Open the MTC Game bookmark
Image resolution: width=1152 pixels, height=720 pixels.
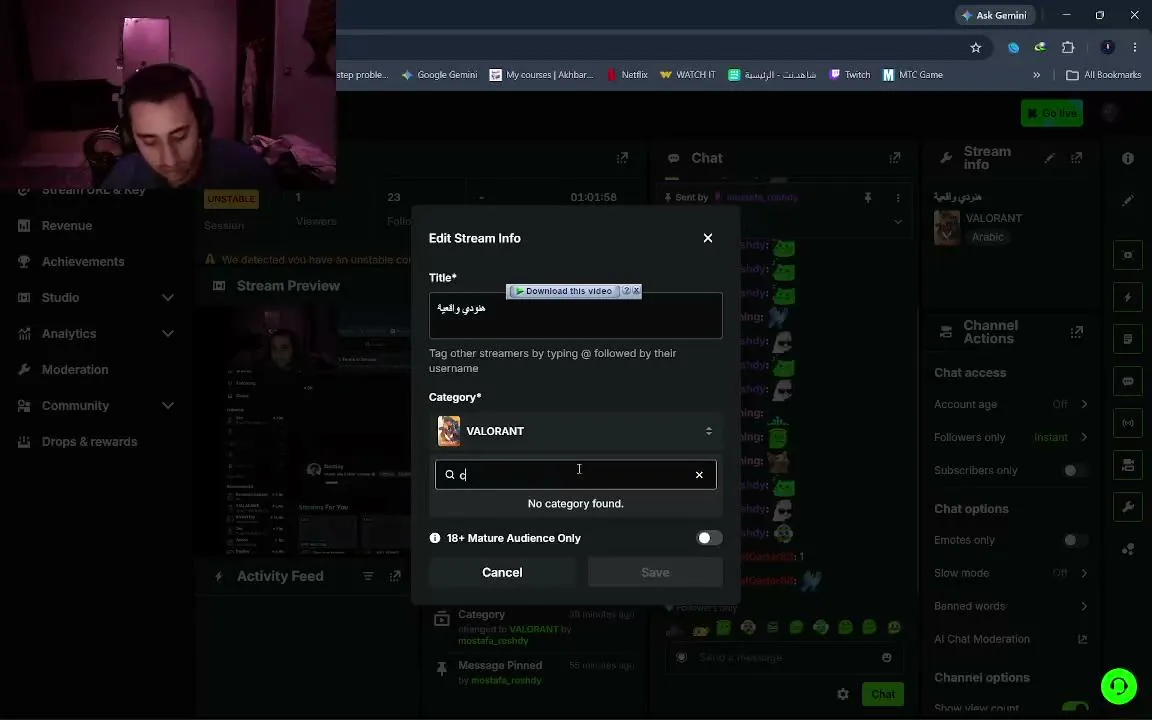click(912, 75)
